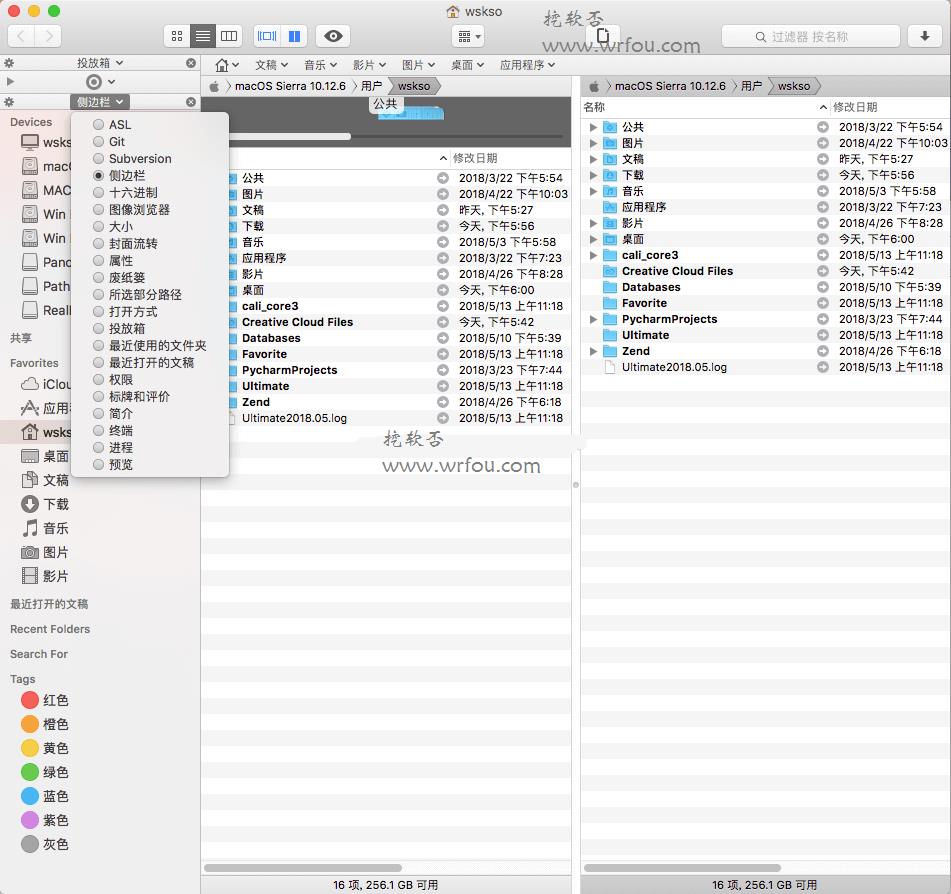Image resolution: width=951 pixels, height=894 pixels.
Task: Click the eye preview icon
Action: [x=333, y=36]
